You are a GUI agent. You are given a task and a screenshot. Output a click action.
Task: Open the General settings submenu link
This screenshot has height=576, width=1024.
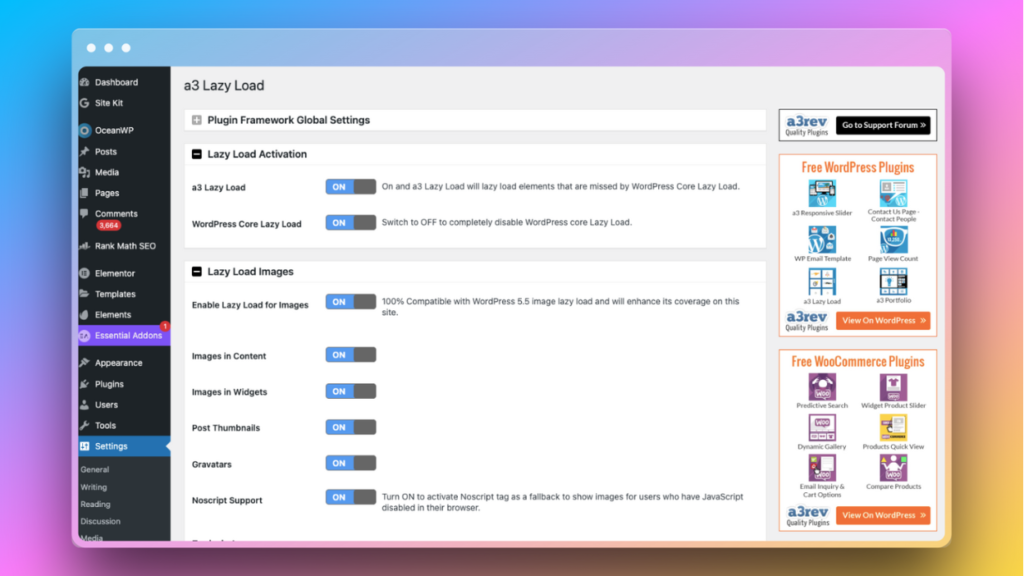[95, 470]
